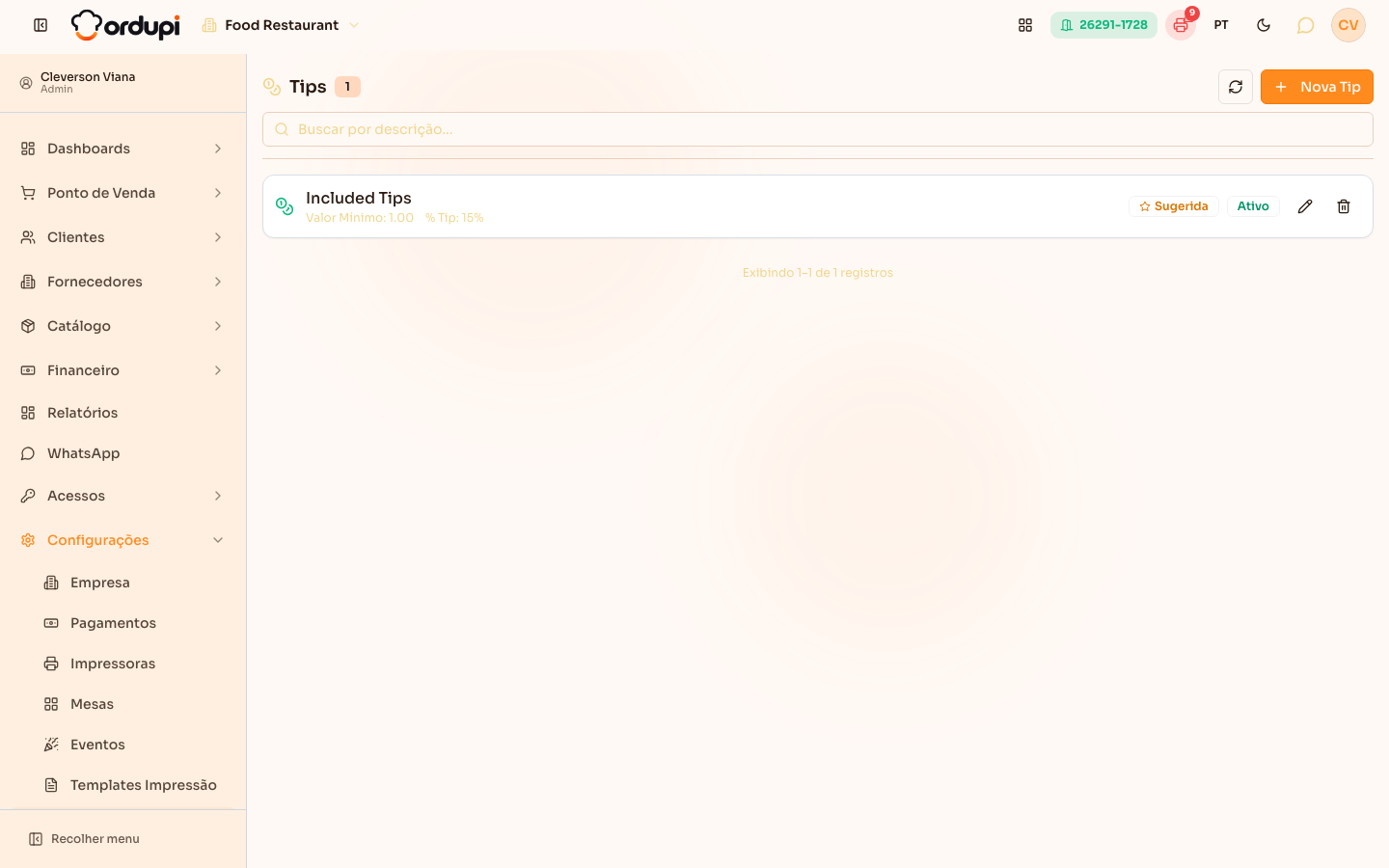
Task: Edit Included Tips with pencil icon
Action: (1305, 206)
